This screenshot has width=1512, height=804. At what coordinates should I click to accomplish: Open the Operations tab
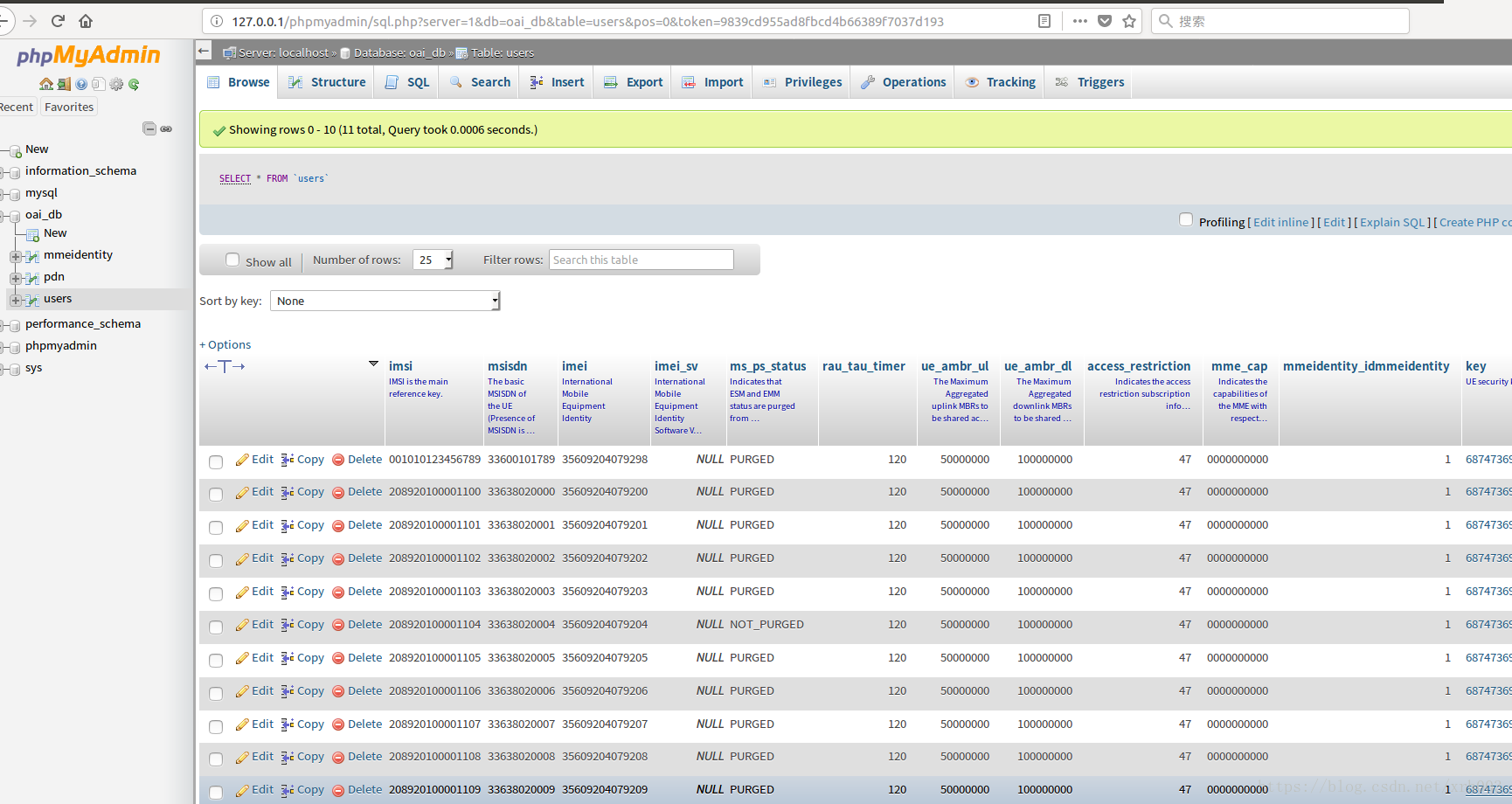click(x=904, y=82)
